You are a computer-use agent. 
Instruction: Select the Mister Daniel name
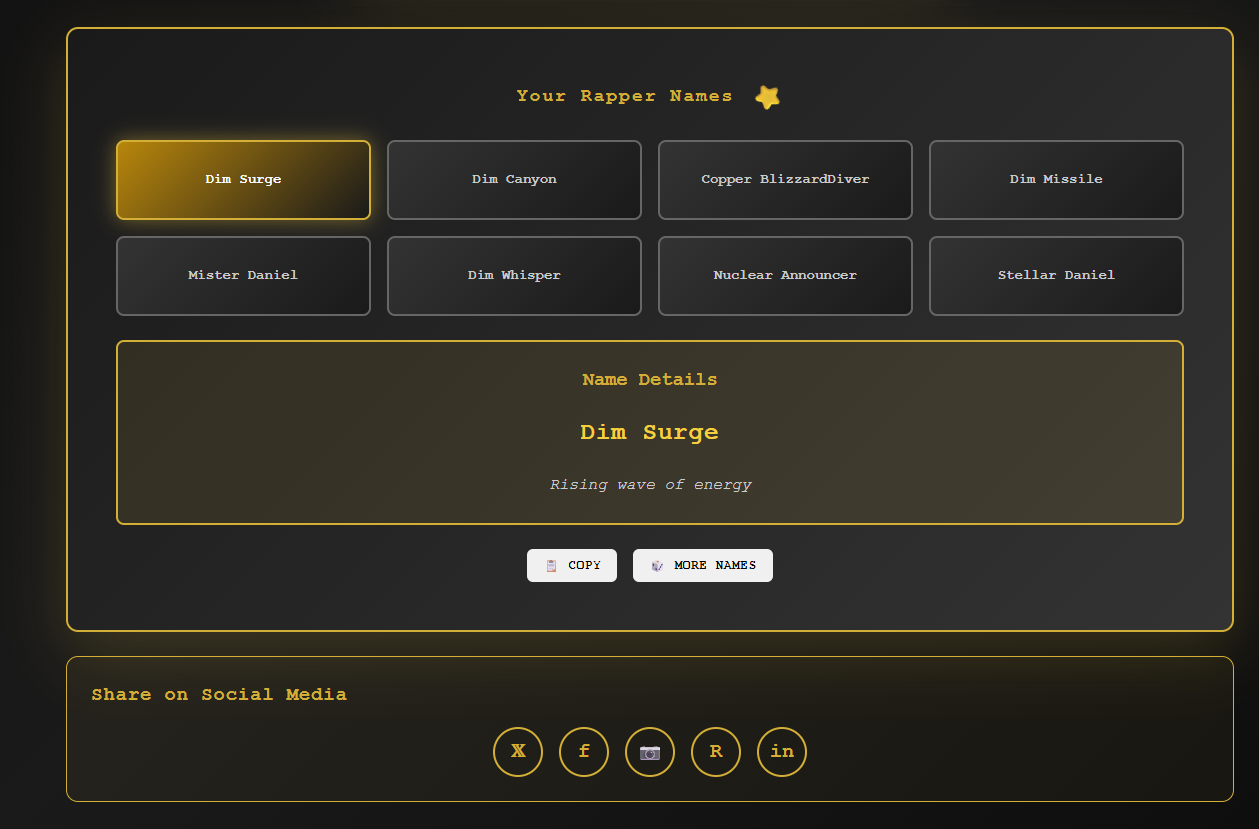pos(243,276)
